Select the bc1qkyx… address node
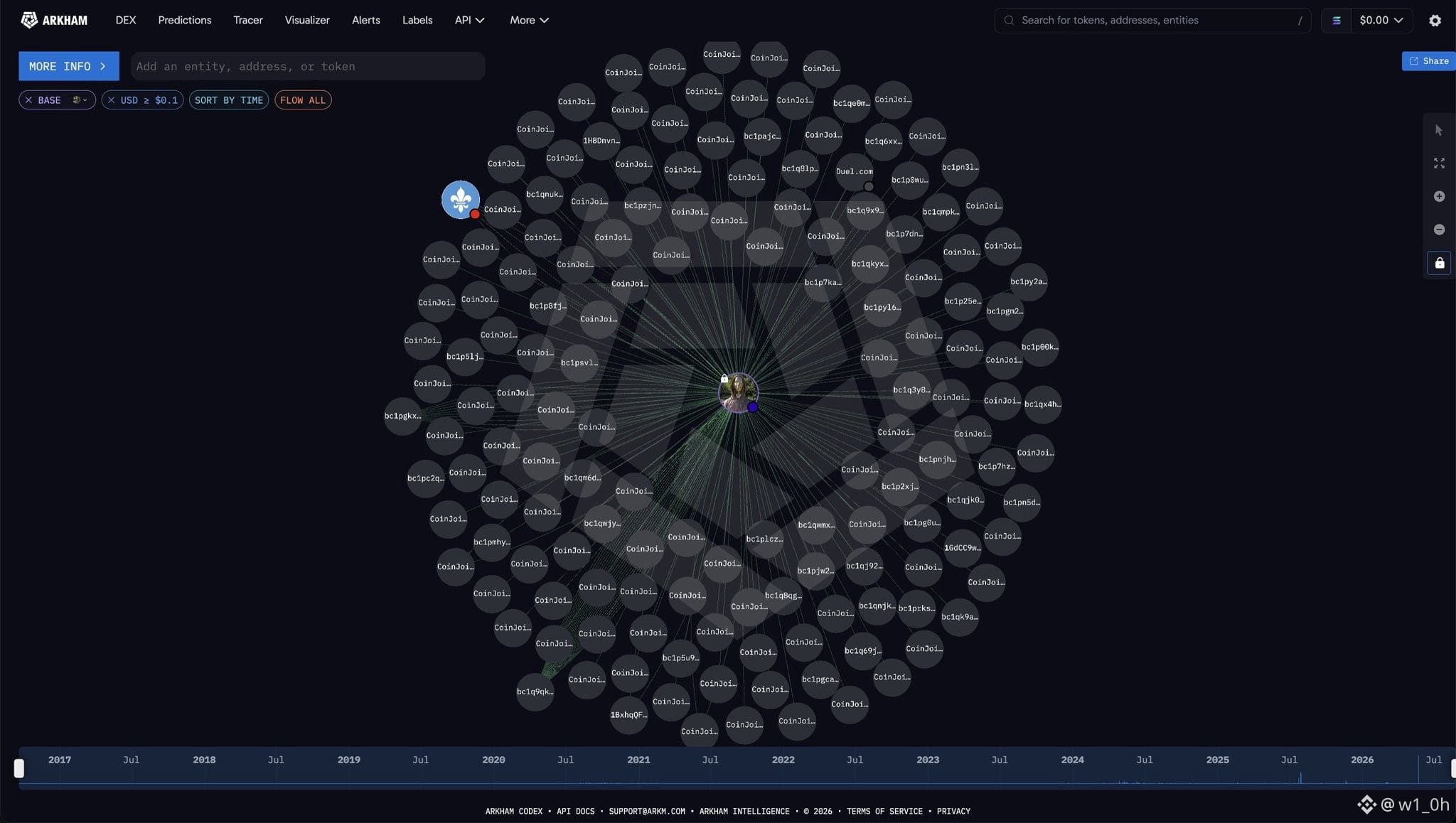Screen dimensions: 1456x823 [x=870, y=264]
